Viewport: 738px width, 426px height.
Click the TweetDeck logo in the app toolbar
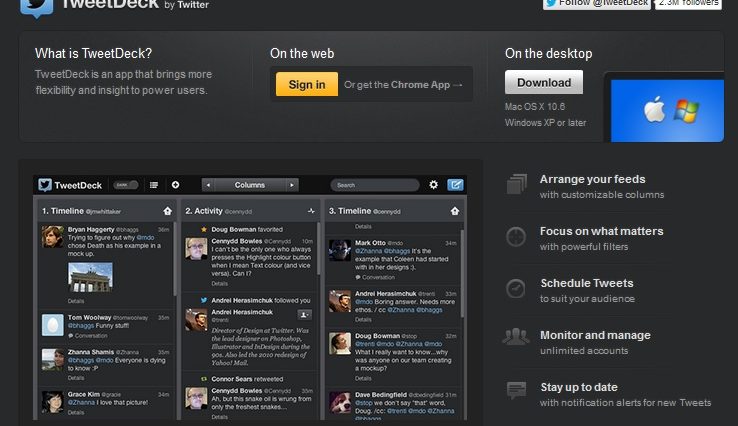[x=70, y=185]
